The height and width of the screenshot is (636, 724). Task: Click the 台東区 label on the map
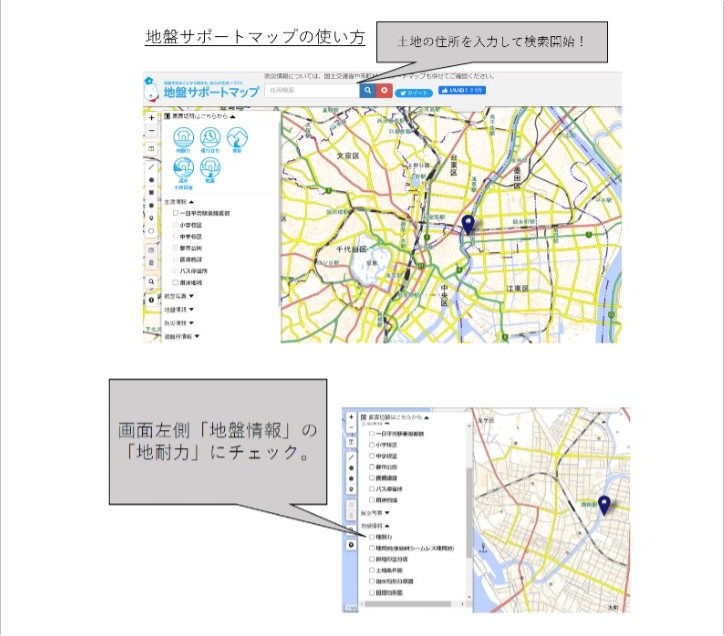[x=453, y=165]
